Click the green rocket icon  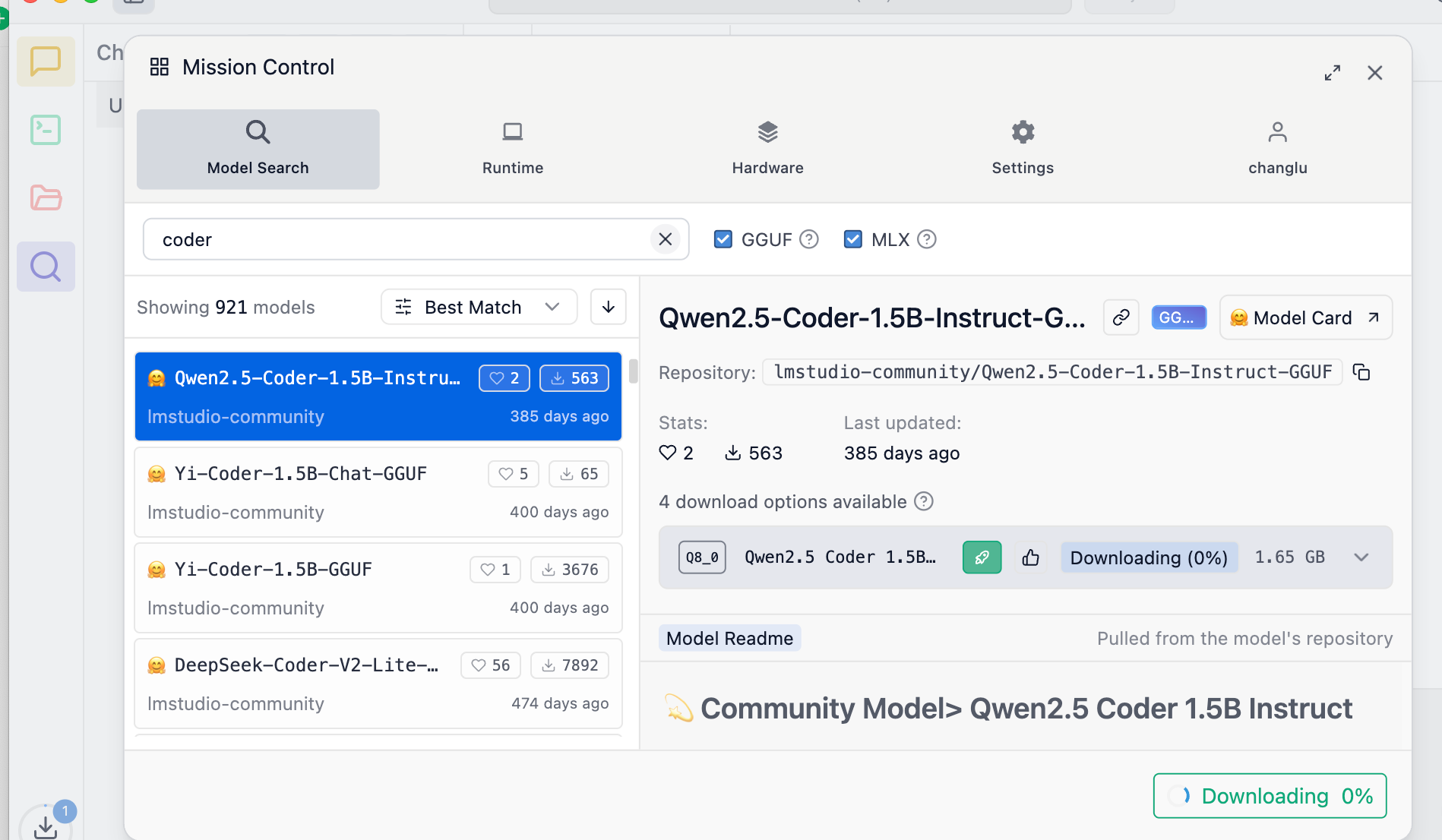pyautogui.click(x=982, y=557)
